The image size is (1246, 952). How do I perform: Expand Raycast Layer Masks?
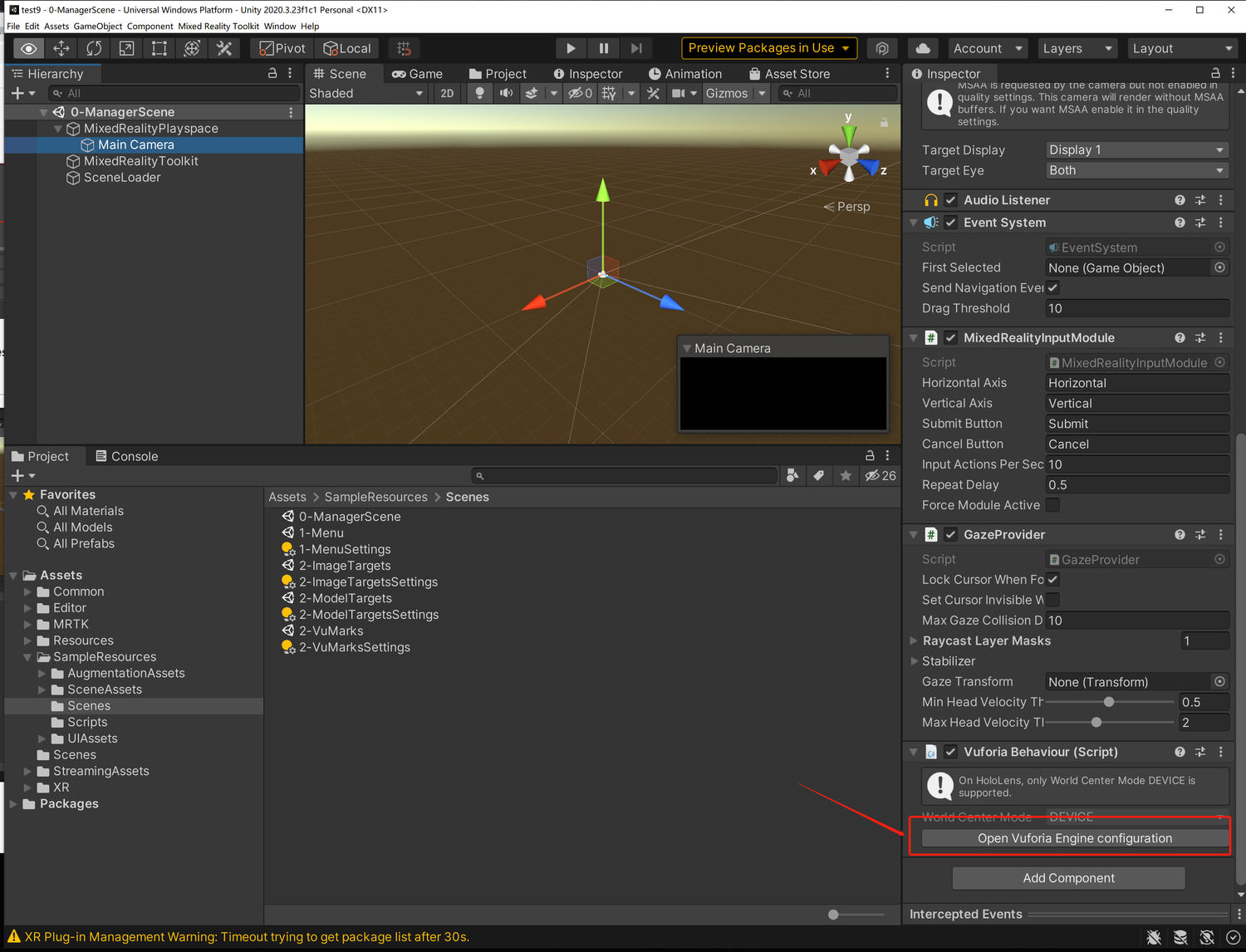tap(914, 640)
